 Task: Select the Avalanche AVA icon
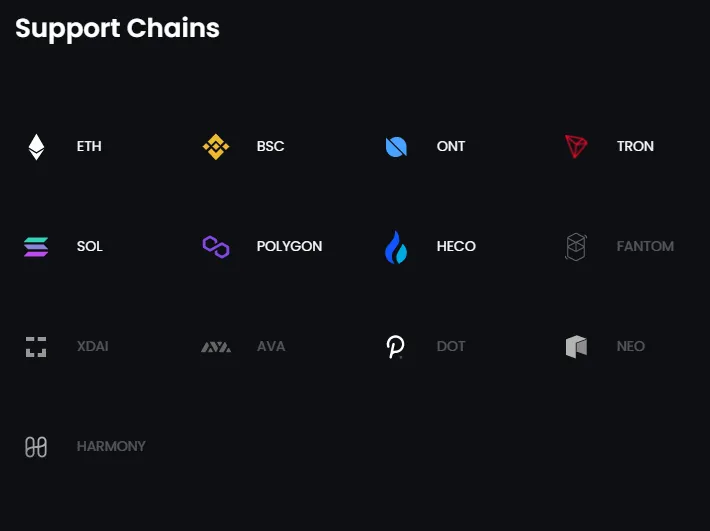coord(216,347)
